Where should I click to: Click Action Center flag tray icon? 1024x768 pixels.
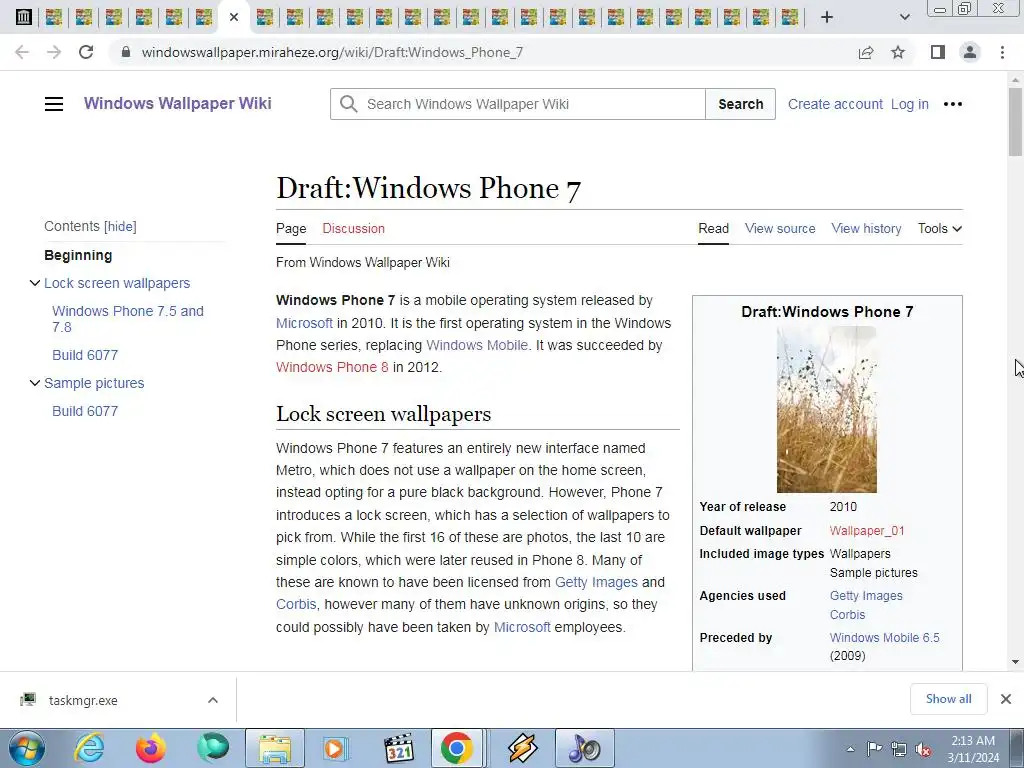(874, 749)
